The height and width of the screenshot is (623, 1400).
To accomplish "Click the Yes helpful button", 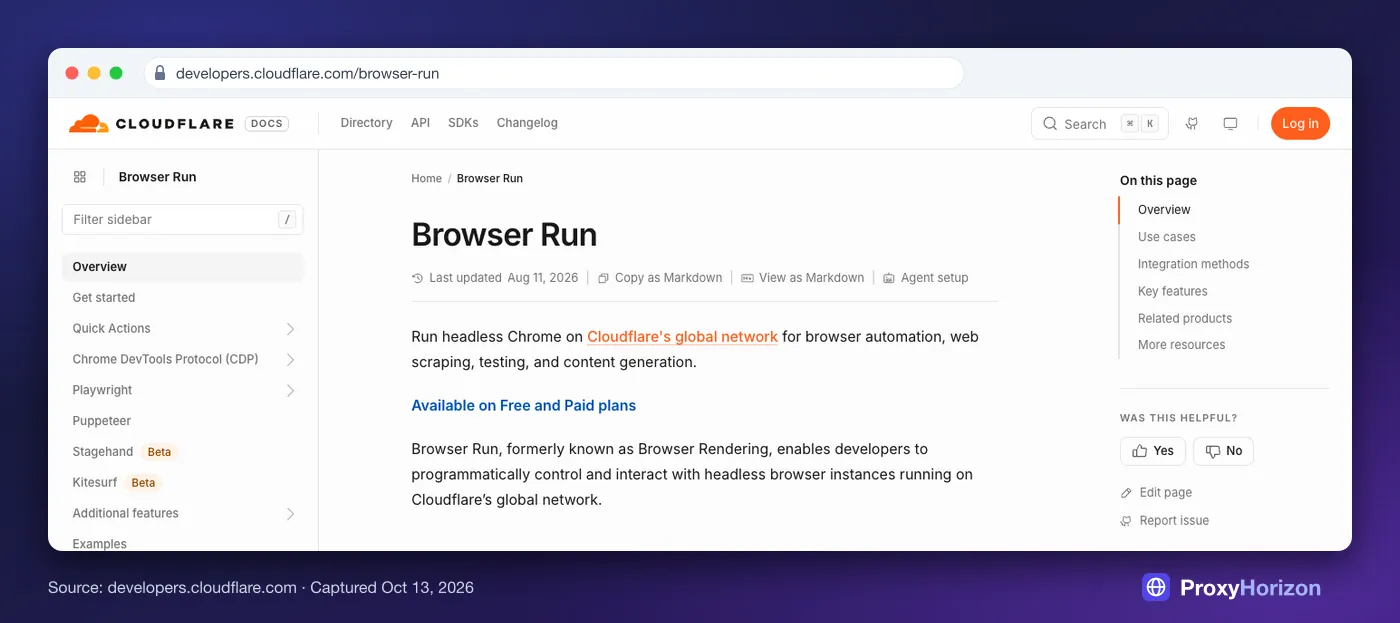I will tap(1153, 451).
